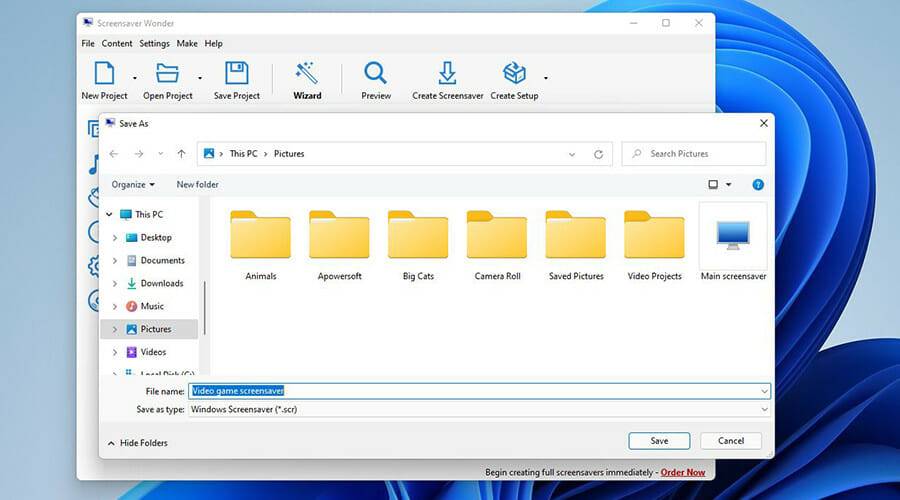900x500 pixels.
Task: Click the New Project toolbar icon
Action: point(104,74)
